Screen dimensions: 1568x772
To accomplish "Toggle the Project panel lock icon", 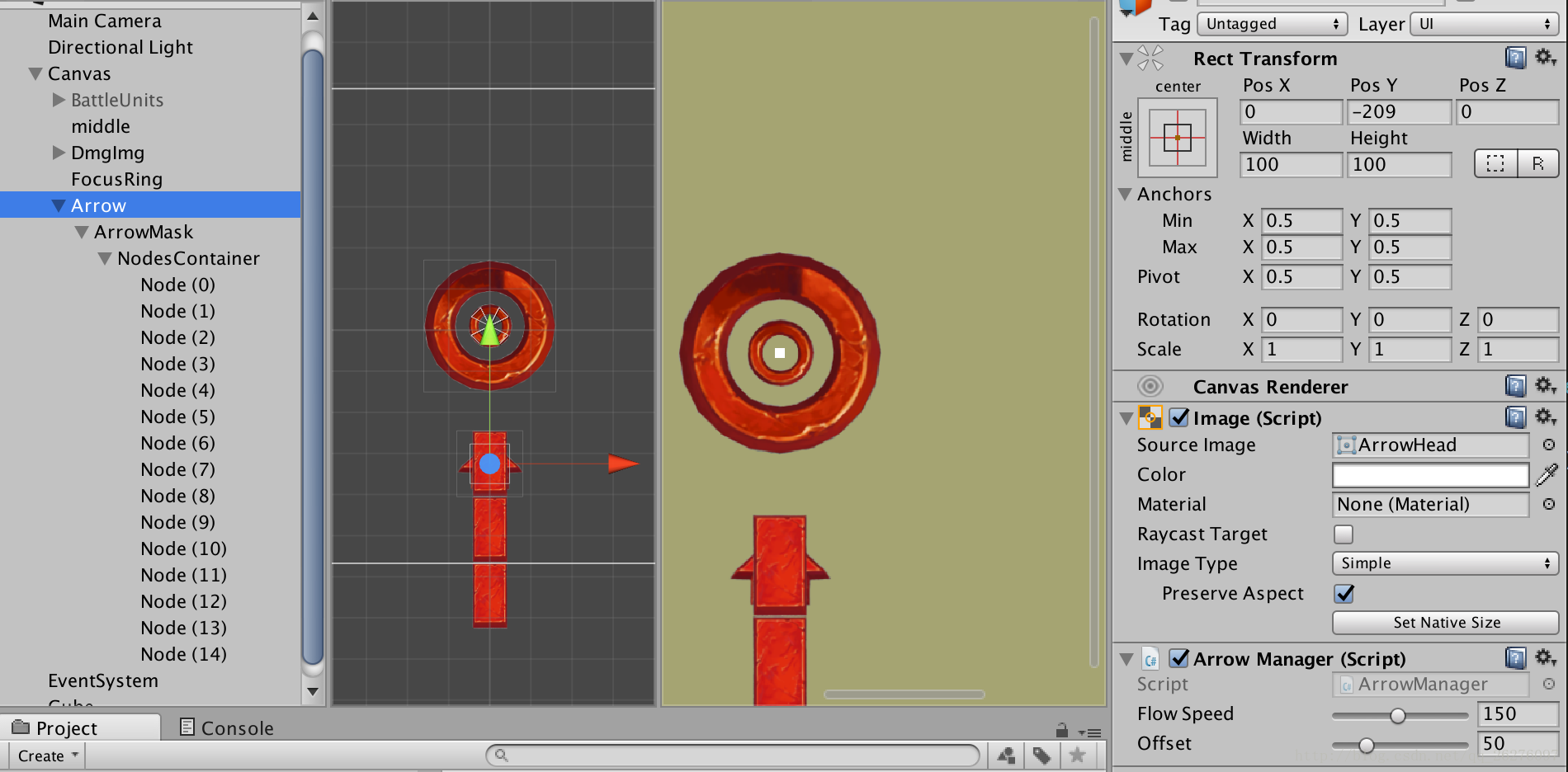I will click(1062, 730).
